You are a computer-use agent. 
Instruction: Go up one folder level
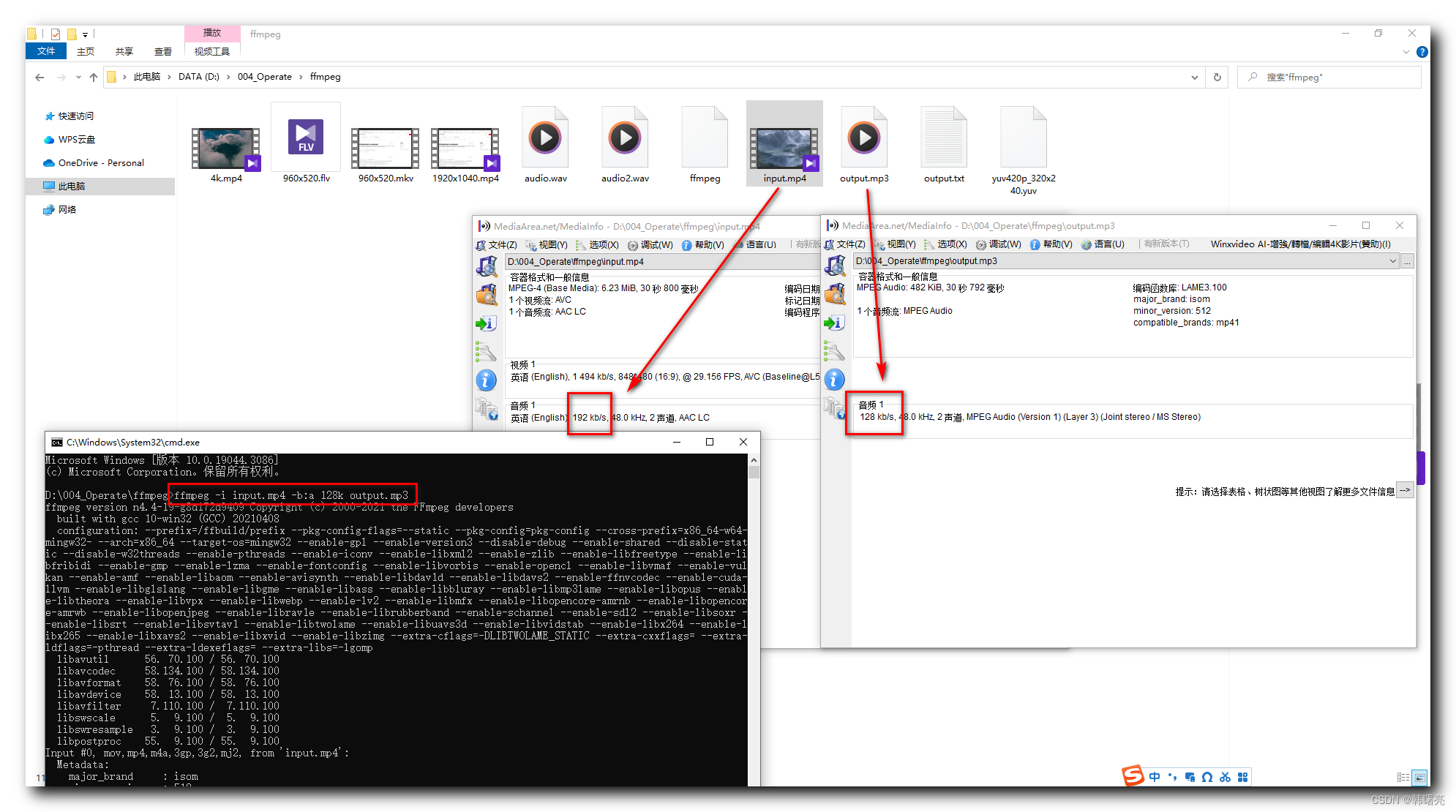tap(94, 77)
